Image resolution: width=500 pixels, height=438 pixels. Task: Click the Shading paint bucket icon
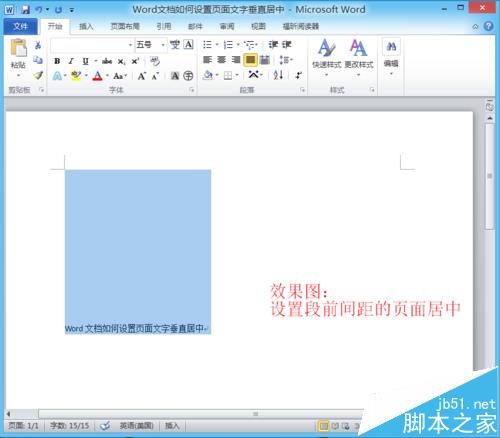[208, 76]
